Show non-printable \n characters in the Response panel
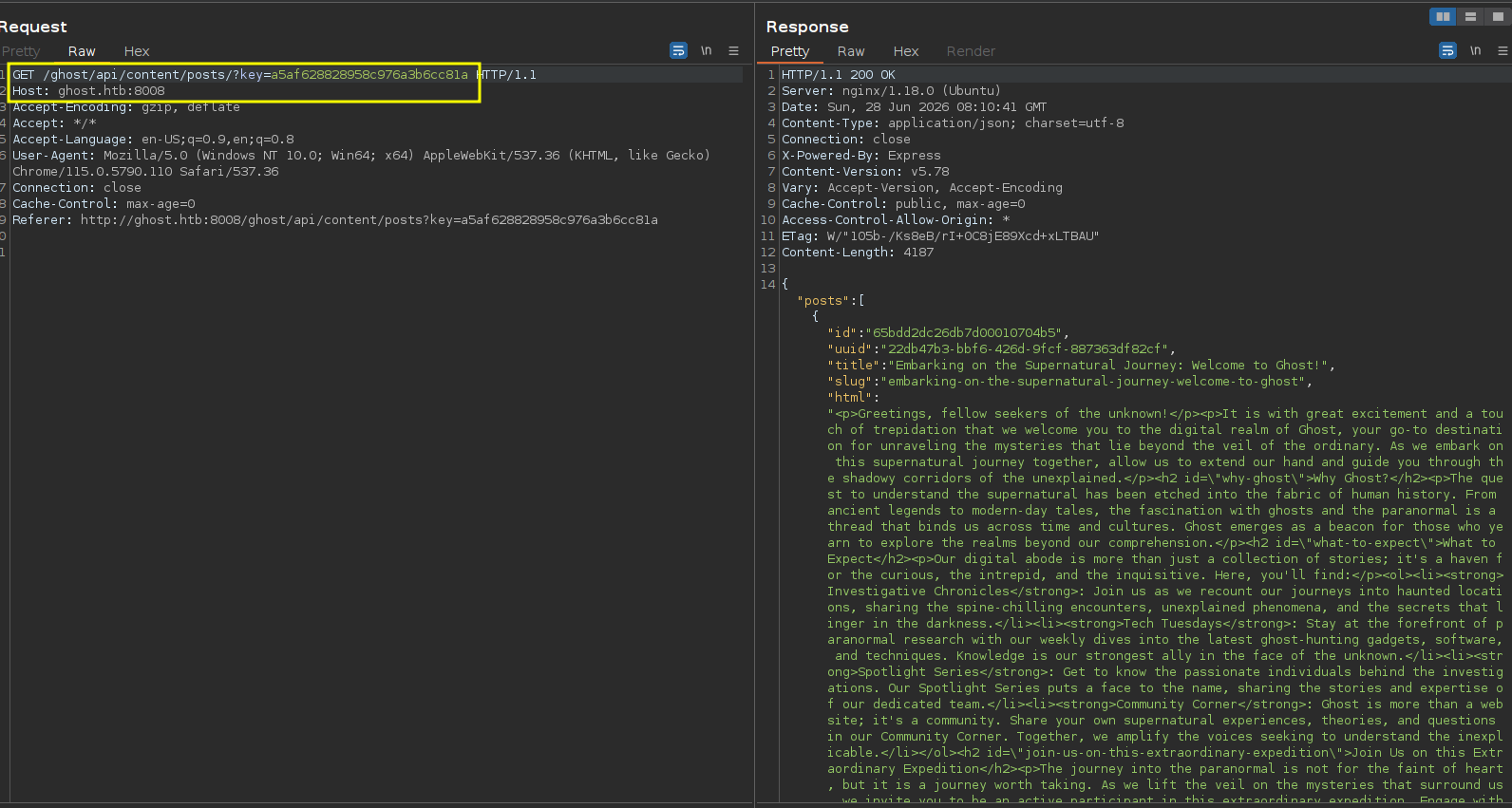The width and height of the screenshot is (1512, 808). pos(1475,50)
